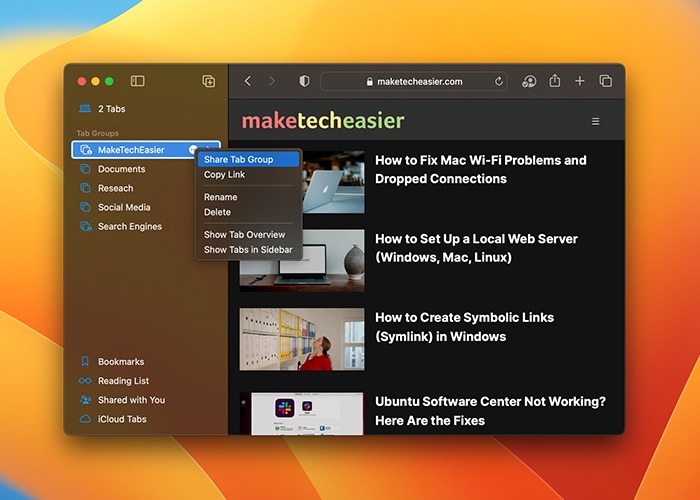Image resolution: width=700 pixels, height=500 pixels.
Task: Click the collaborate profile icon in the toolbar
Action: point(529,81)
